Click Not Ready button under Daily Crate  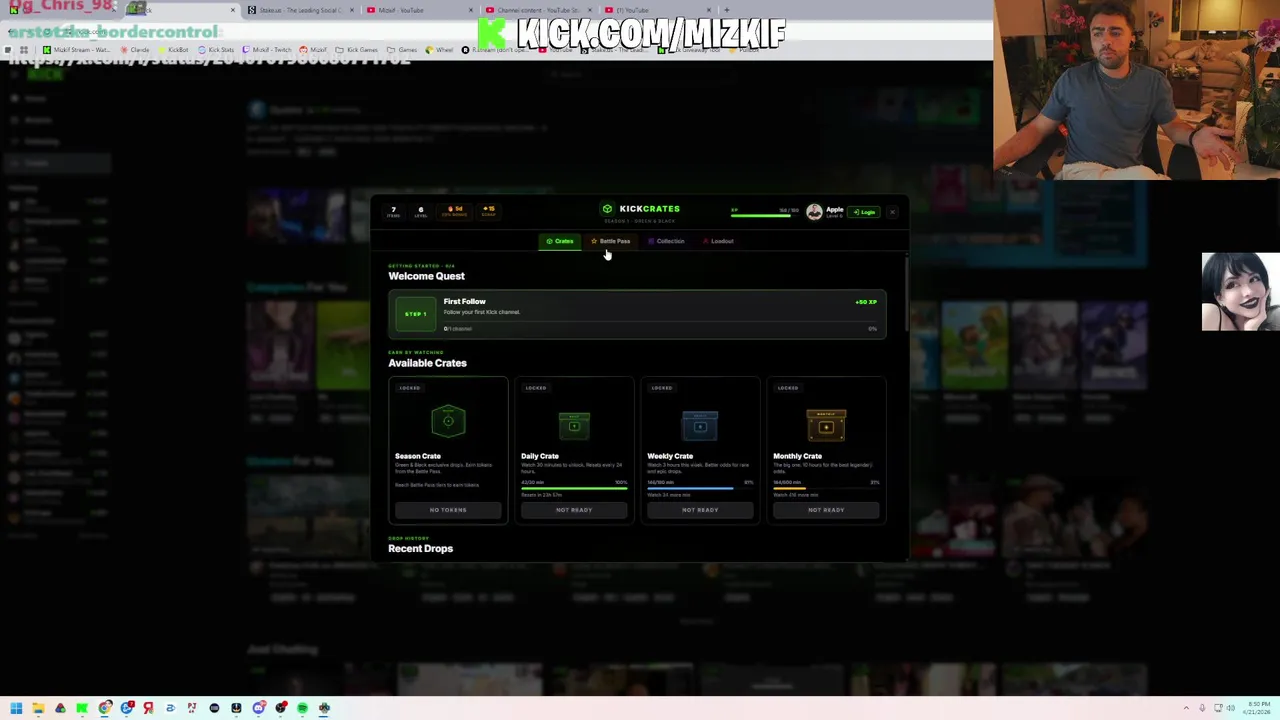point(574,510)
